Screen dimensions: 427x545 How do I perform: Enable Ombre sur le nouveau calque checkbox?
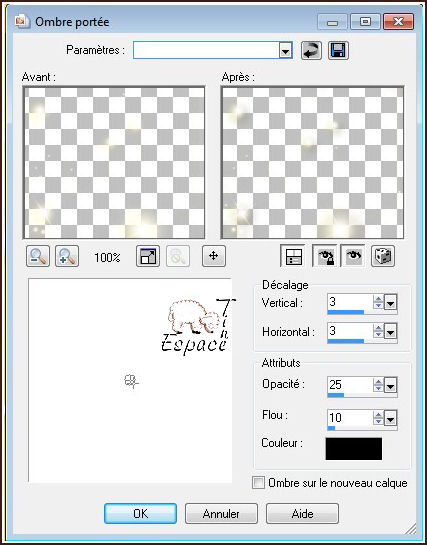[x=258, y=483]
